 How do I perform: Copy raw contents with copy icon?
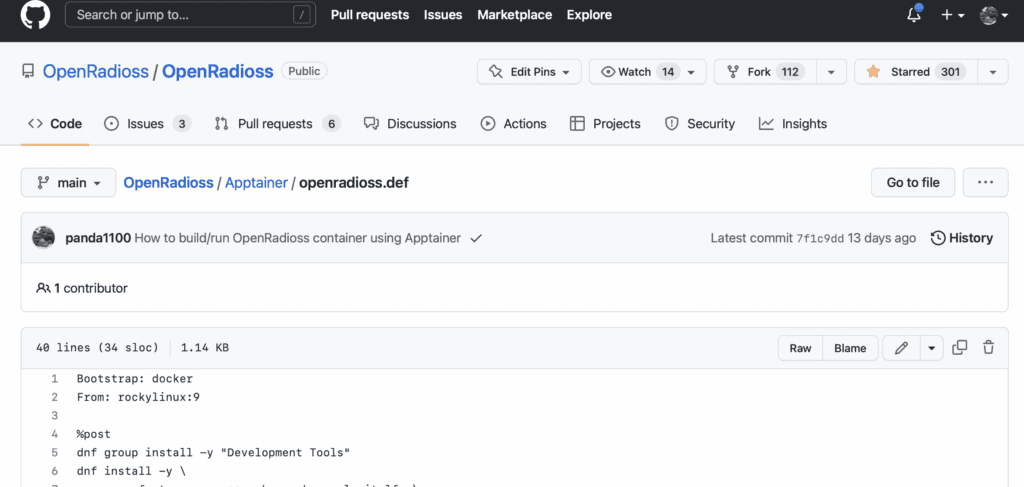tap(960, 348)
